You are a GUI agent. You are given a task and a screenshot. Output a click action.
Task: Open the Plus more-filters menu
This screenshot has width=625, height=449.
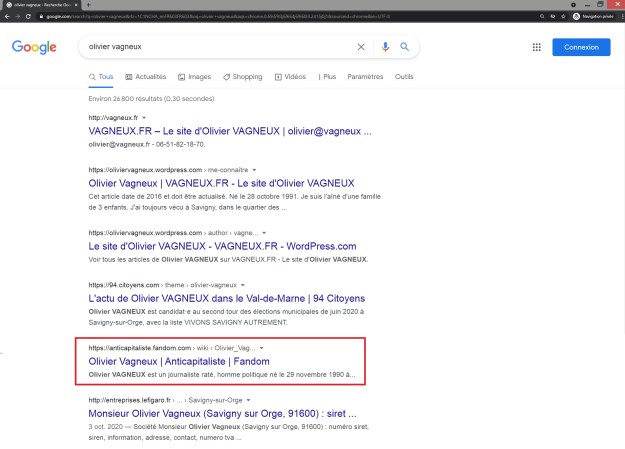tap(327, 77)
